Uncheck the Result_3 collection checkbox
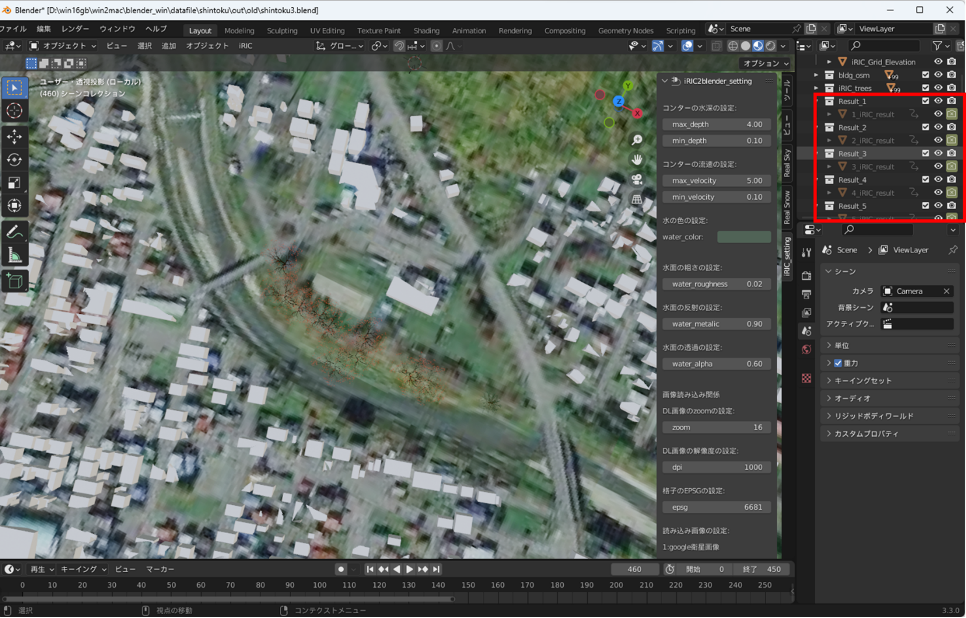The width and height of the screenshot is (966, 618). [x=925, y=154]
